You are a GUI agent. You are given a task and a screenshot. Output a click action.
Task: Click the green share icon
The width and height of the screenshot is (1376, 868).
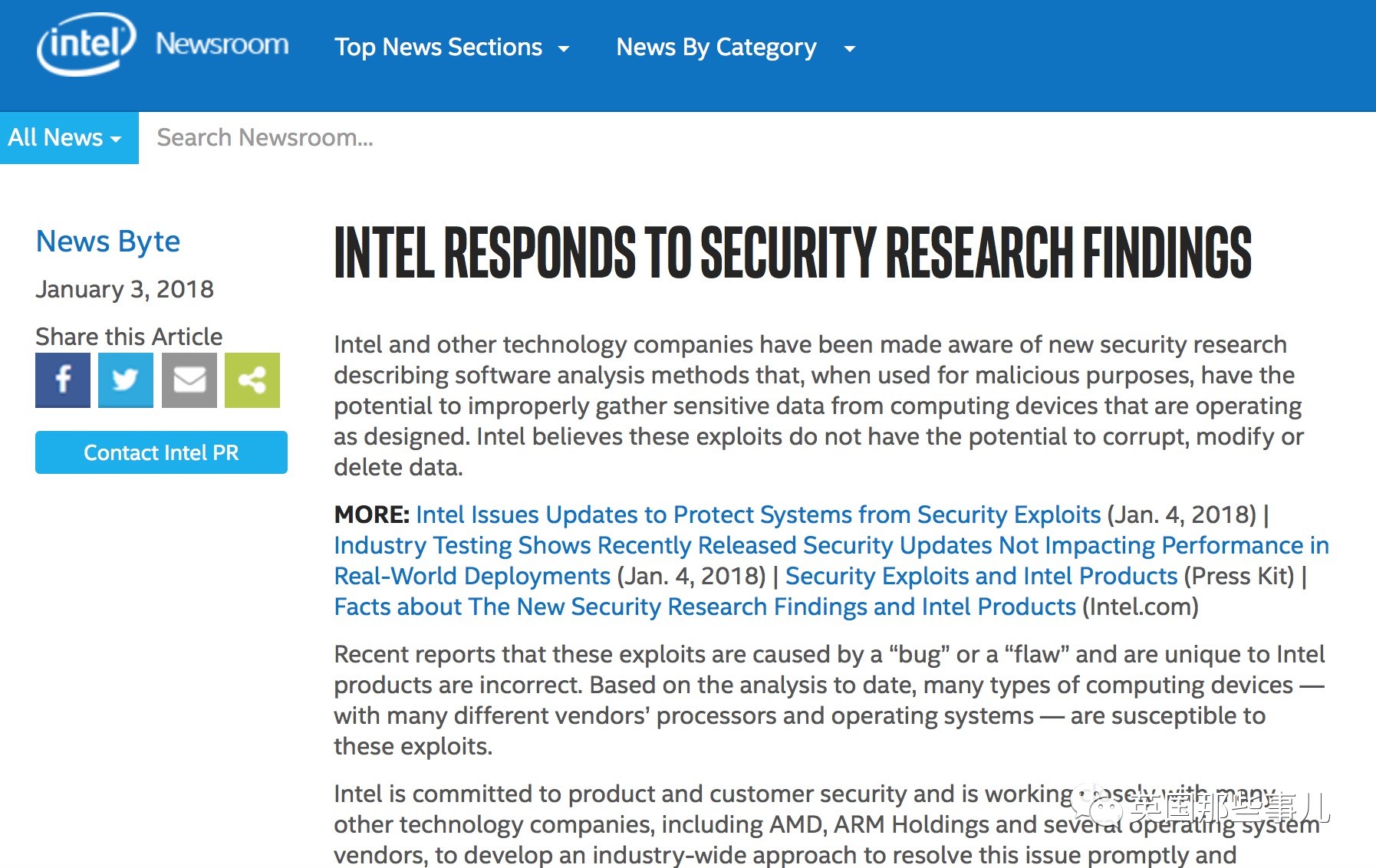coord(252,380)
